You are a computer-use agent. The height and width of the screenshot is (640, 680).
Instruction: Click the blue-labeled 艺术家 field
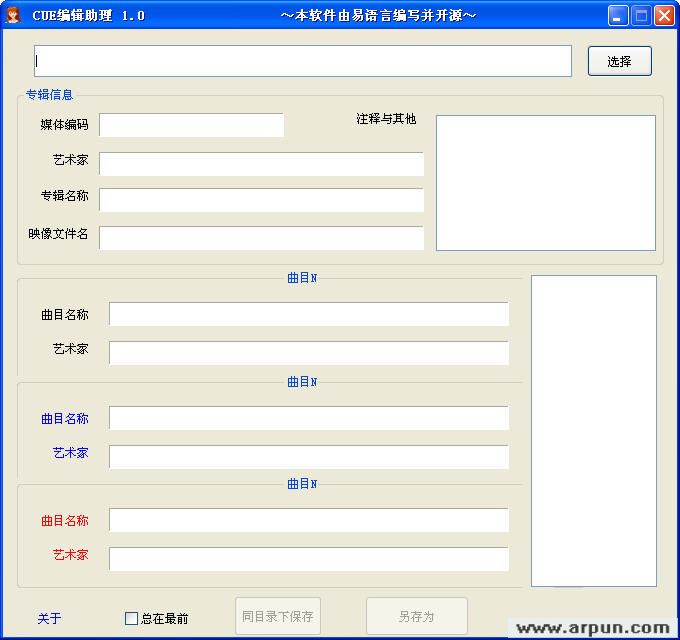308,457
